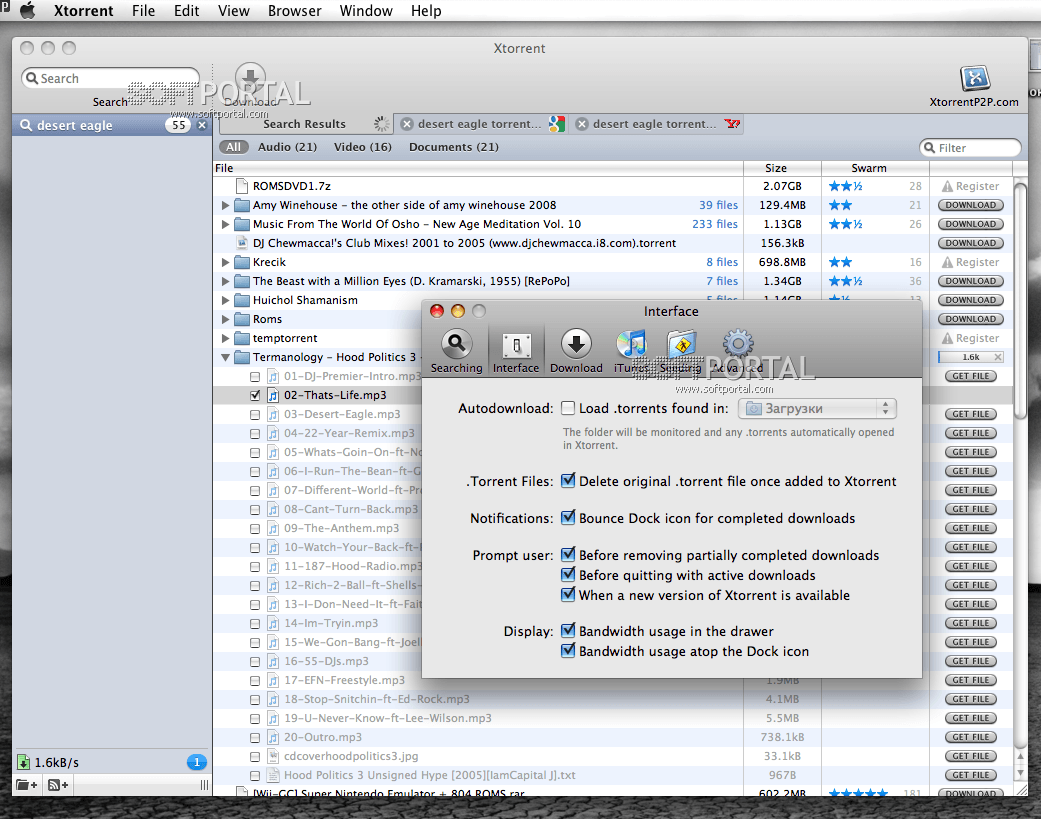This screenshot has height=819, width=1041.
Task: Click the ROMSDVD1.7z file icon
Action: click(242, 186)
